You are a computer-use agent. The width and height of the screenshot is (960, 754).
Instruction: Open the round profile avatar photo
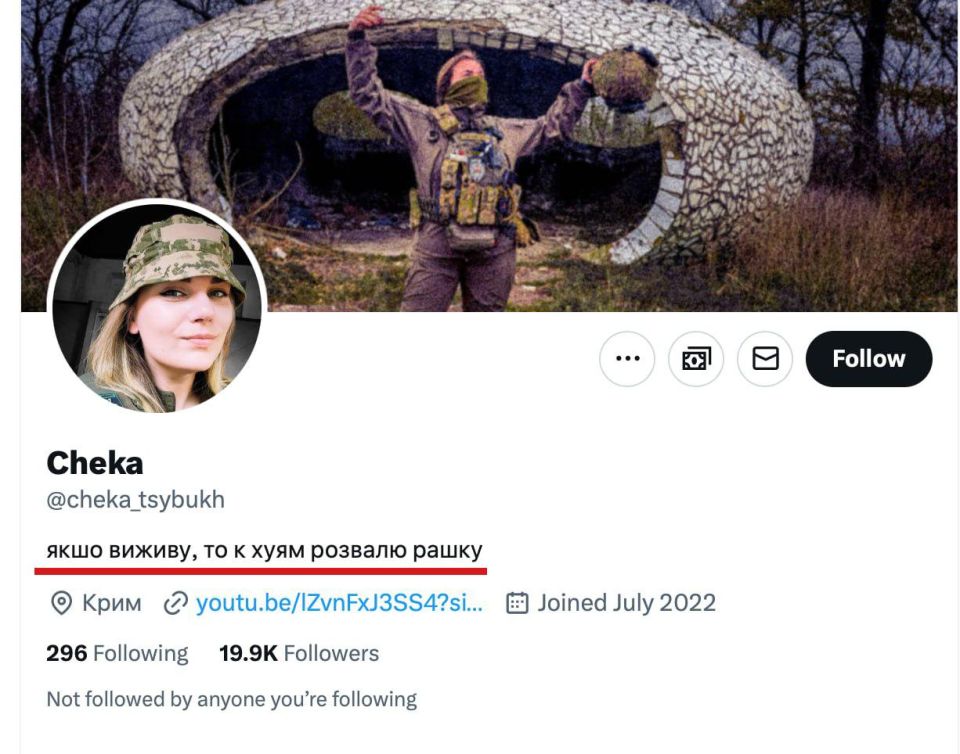(x=157, y=307)
